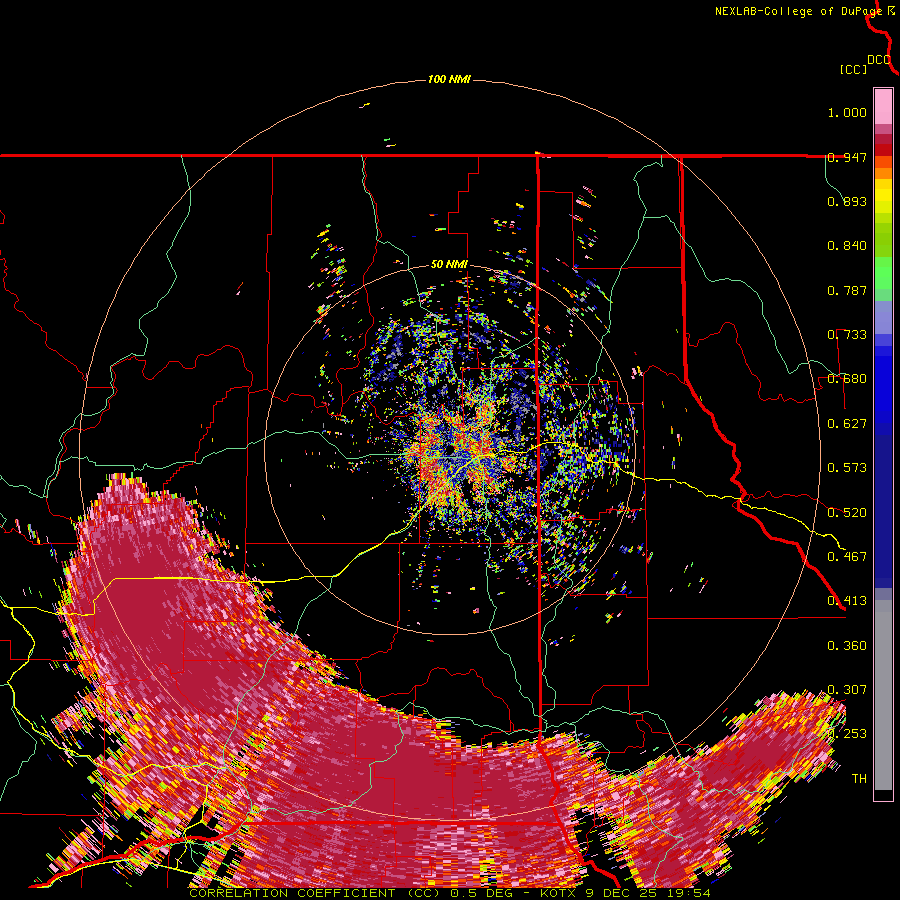Click the 0.680 scale value
Screen dimensions: 900x900
(x=847, y=379)
